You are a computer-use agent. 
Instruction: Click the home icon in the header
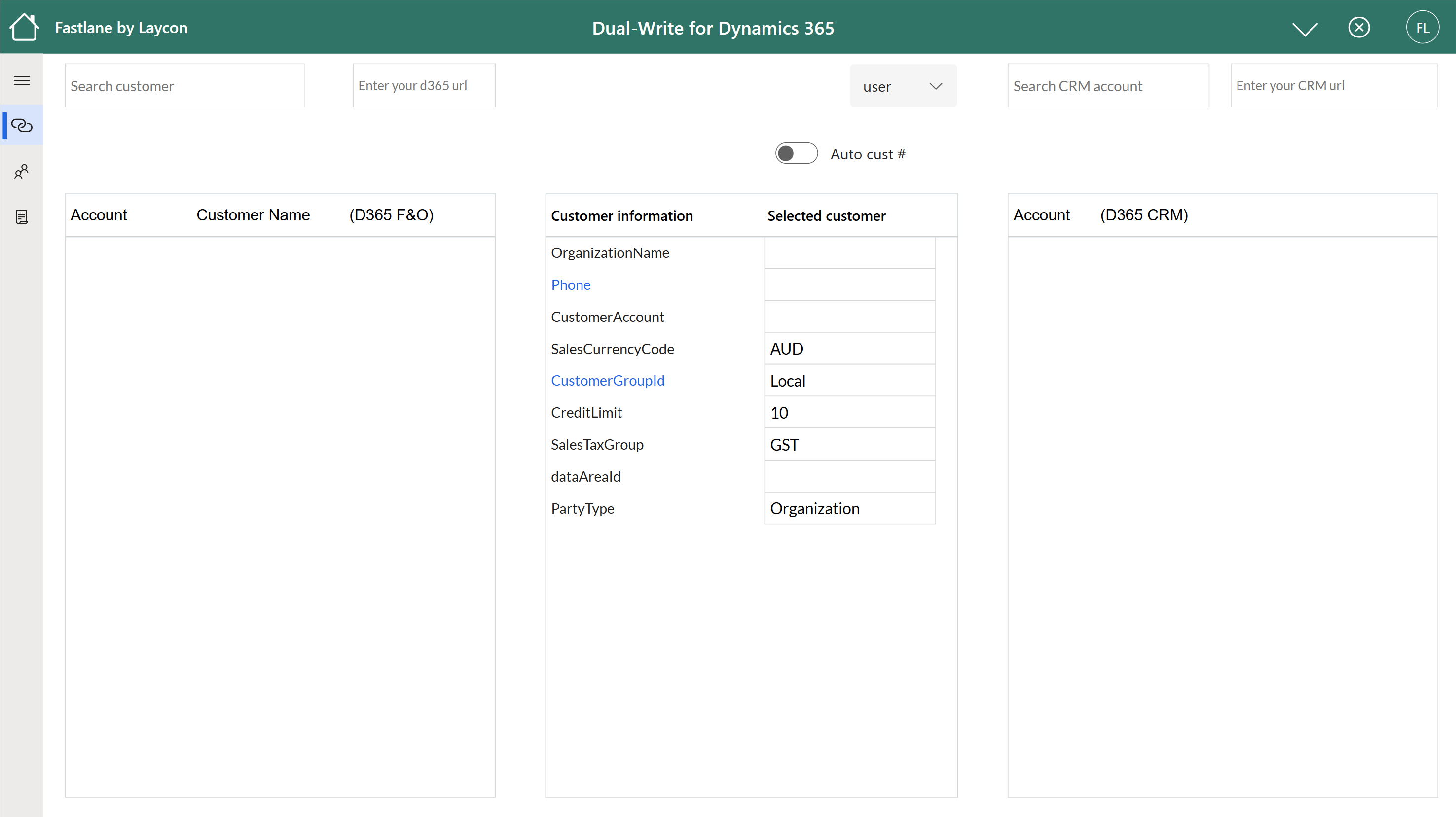click(x=24, y=27)
